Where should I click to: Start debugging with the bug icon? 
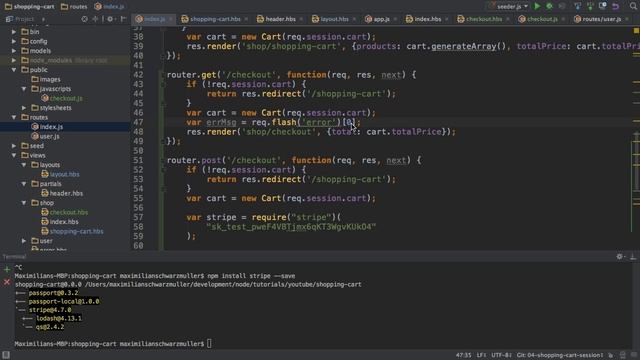pyautogui.click(x=549, y=6)
